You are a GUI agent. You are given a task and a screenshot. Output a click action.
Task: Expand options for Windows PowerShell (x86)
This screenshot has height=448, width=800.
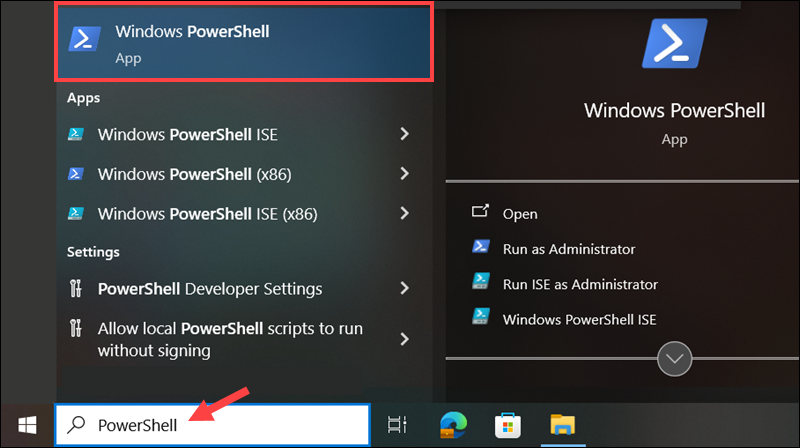pyautogui.click(x=405, y=174)
